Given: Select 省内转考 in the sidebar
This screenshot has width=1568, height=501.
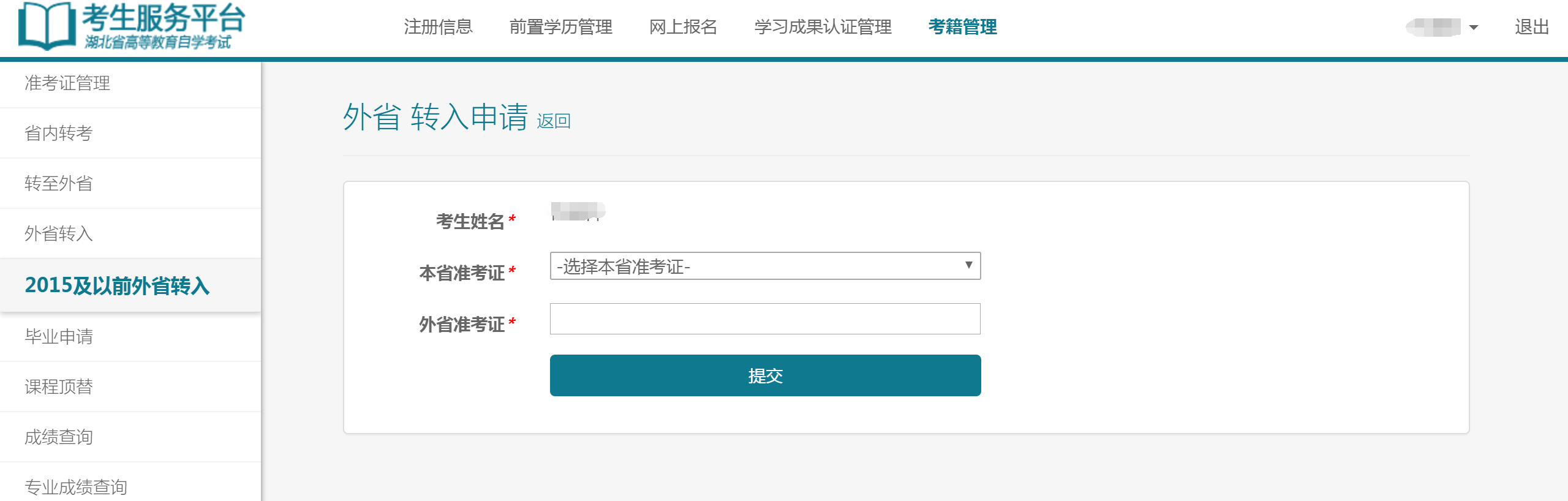Looking at the screenshot, I should click(x=59, y=134).
